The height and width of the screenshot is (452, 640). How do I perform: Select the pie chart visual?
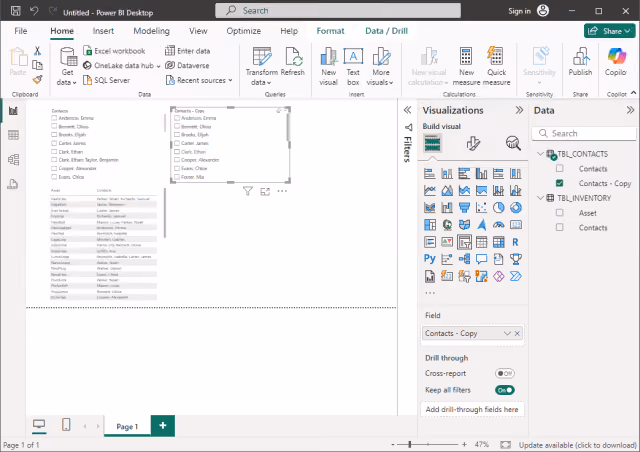(498, 207)
